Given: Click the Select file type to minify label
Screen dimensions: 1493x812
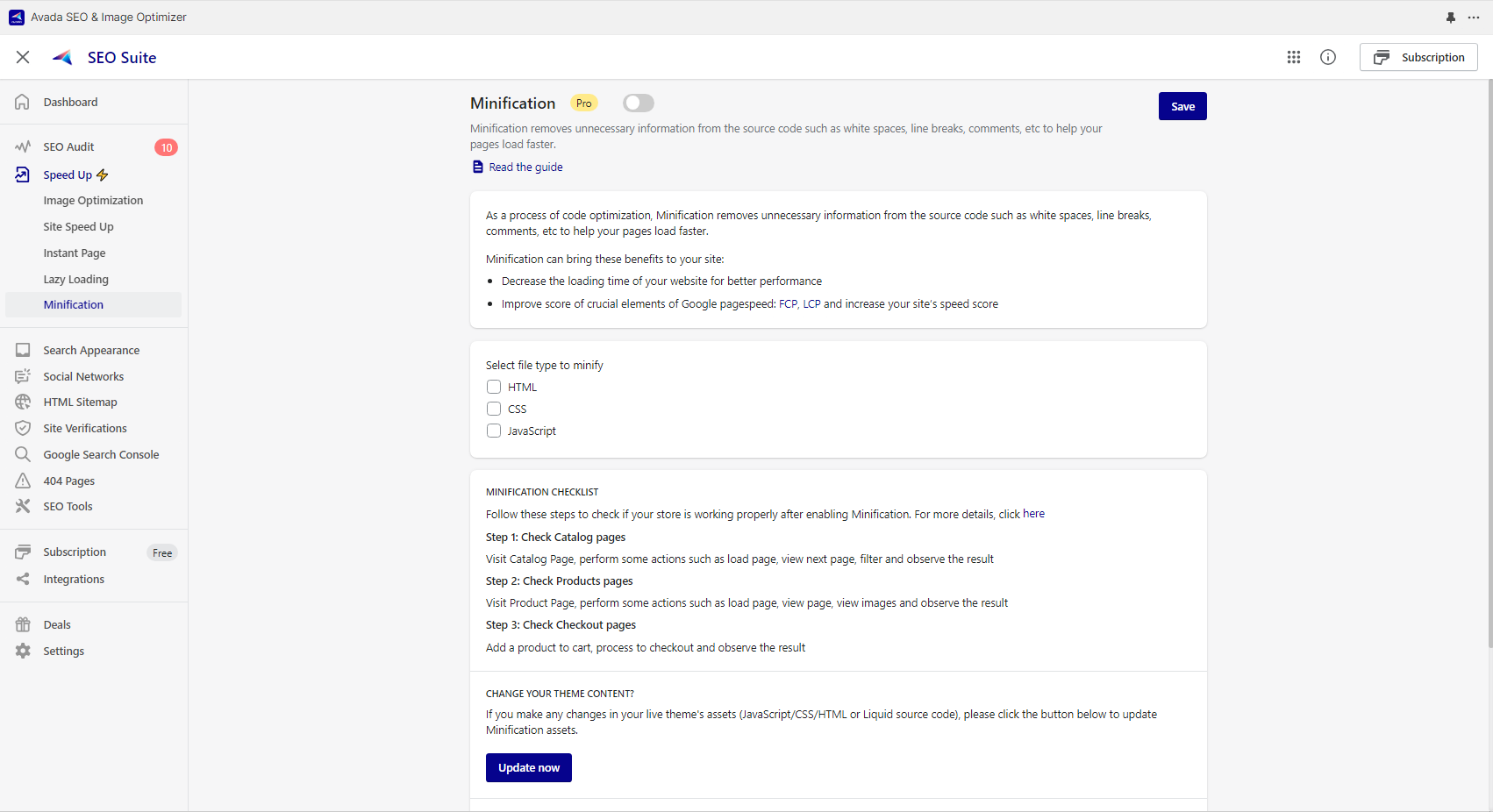Looking at the screenshot, I should [x=545, y=365].
